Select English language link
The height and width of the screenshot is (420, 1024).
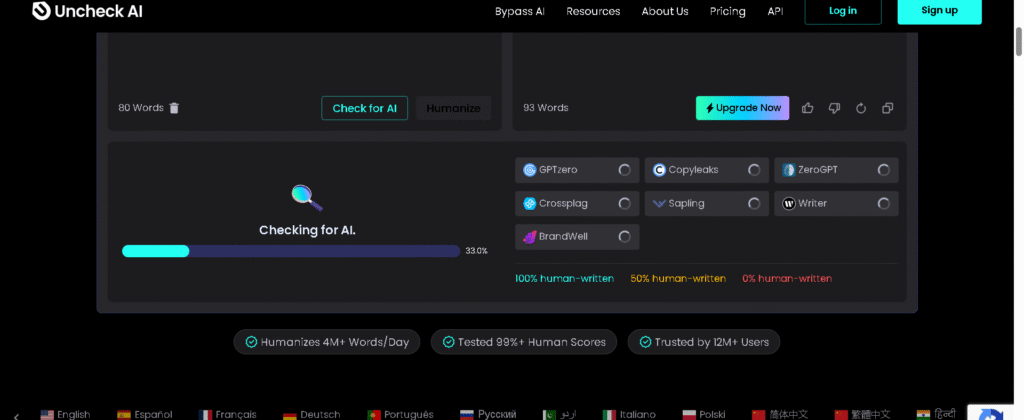click(65, 414)
